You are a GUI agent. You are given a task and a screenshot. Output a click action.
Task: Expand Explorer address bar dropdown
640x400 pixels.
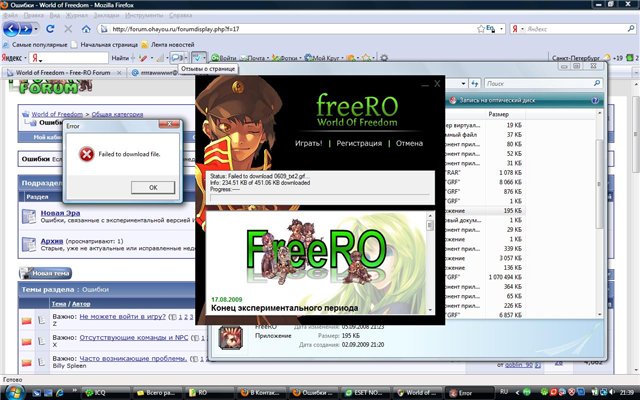pos(463,83)
